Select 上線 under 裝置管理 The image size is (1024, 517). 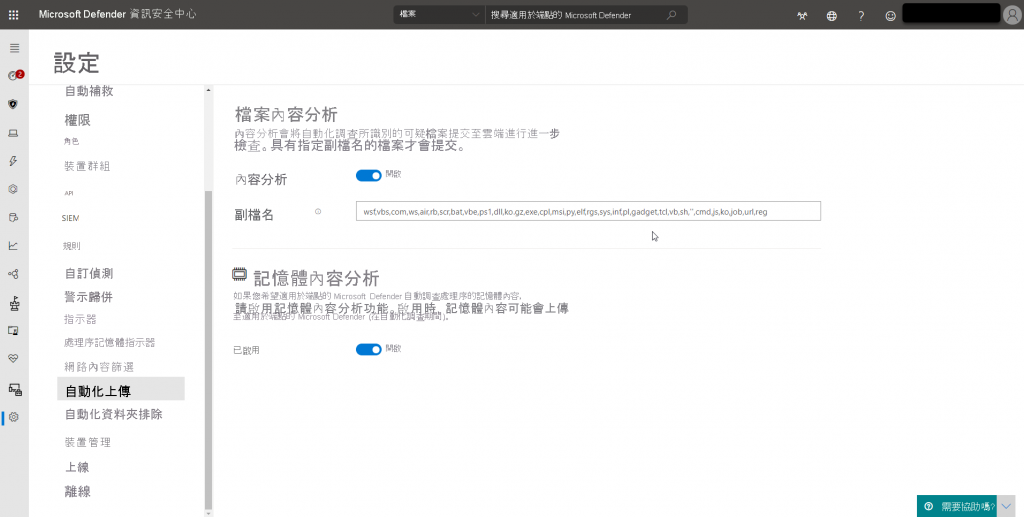click(x=77, y=467)
